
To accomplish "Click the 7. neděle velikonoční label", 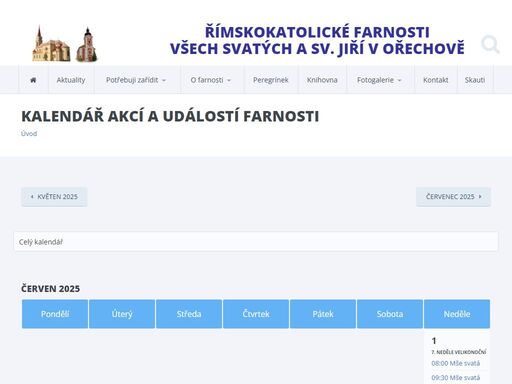I will 459,352.
